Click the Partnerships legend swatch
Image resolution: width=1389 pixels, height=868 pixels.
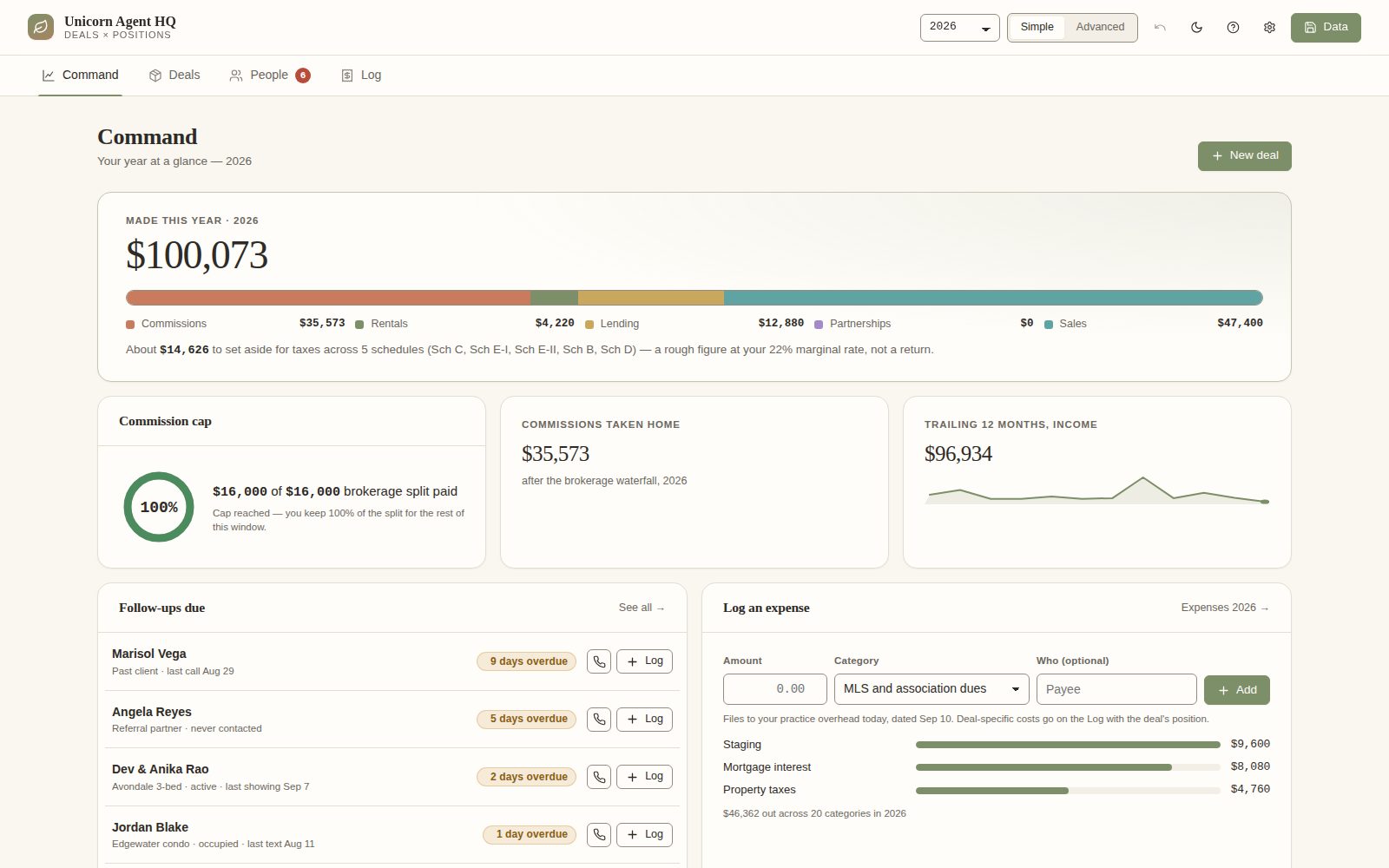click(x=819, y=325)
